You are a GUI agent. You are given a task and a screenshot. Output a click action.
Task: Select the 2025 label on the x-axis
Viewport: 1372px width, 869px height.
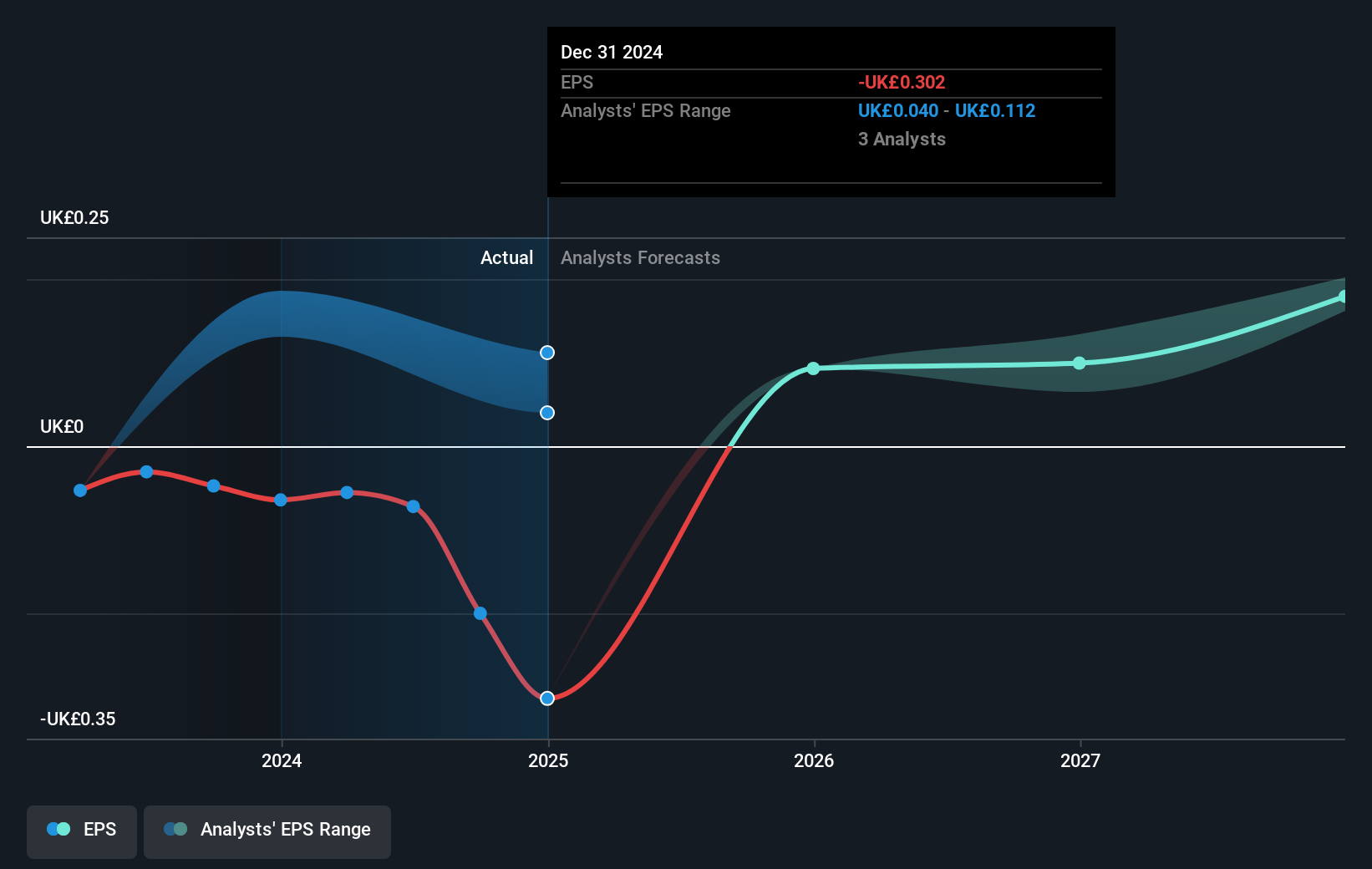click(547, 760)
